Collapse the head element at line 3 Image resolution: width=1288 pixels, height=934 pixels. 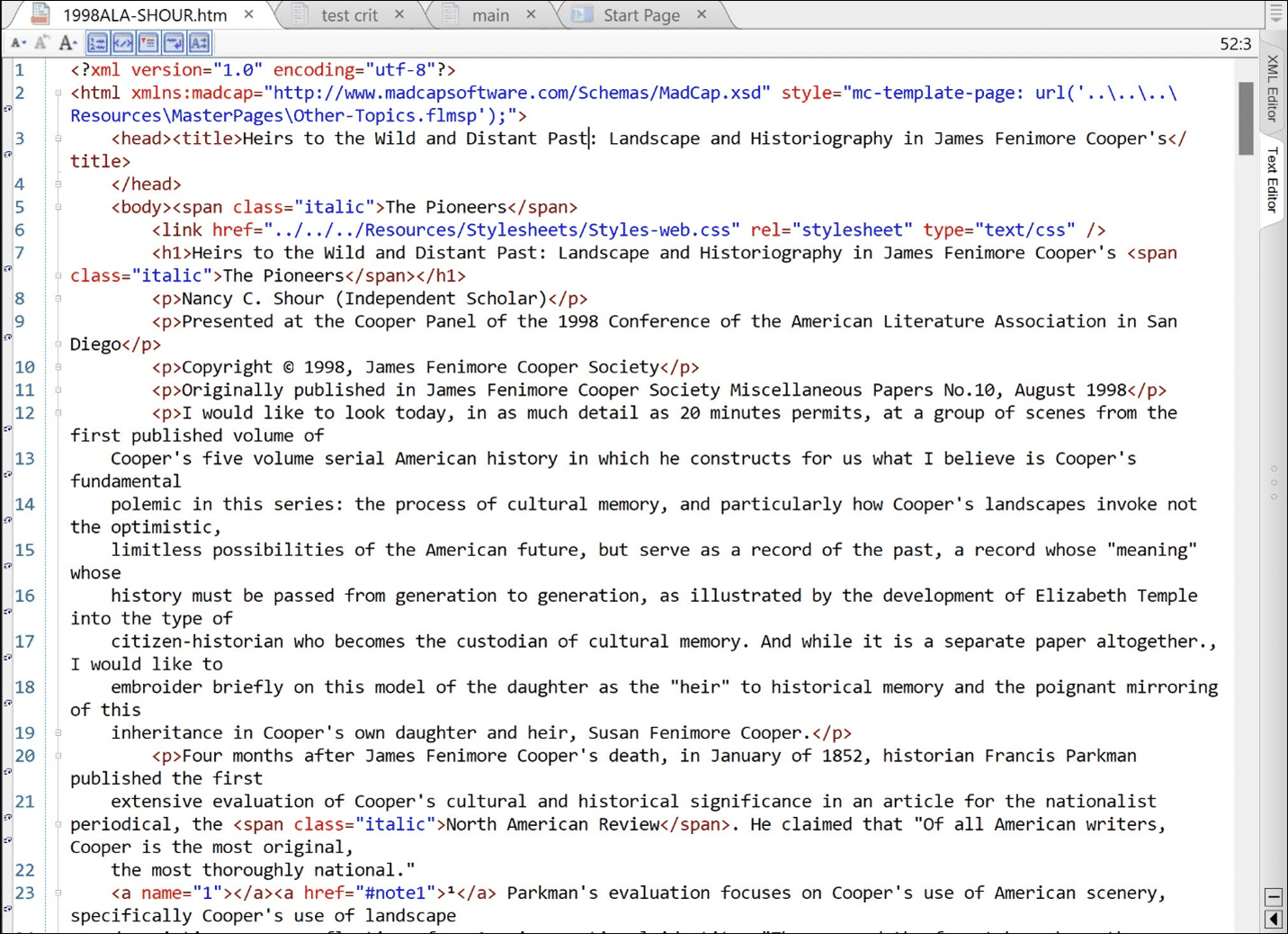[58, 139]
